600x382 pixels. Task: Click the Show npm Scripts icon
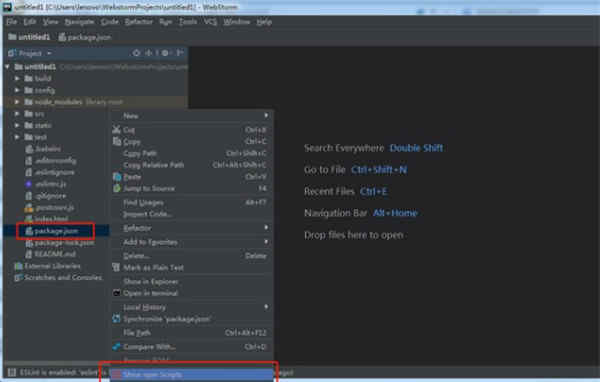(116, 374)
